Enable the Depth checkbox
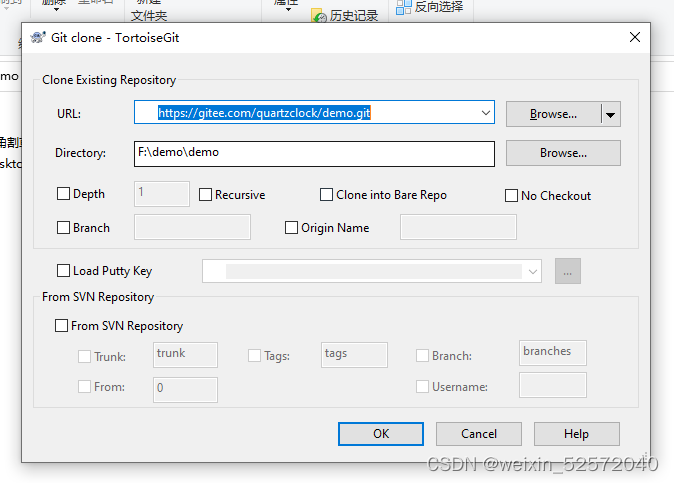Image resolution: width=674 pixels, height=483 pixels. [x=63, y=194]
